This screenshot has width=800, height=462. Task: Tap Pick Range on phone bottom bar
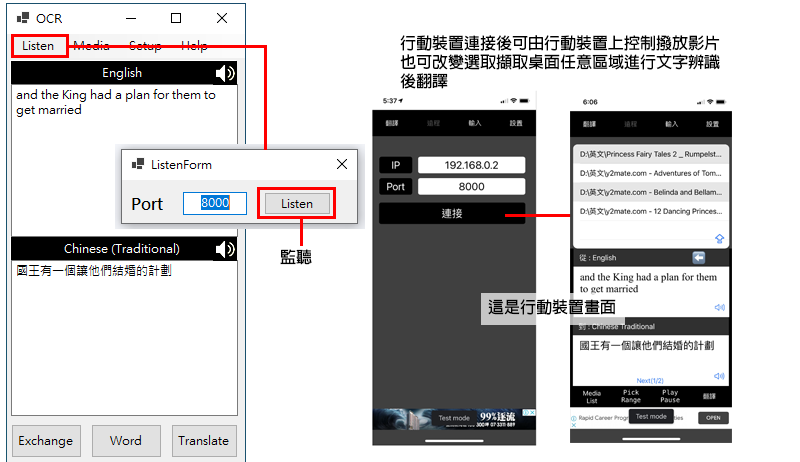[x=631, y=396]
